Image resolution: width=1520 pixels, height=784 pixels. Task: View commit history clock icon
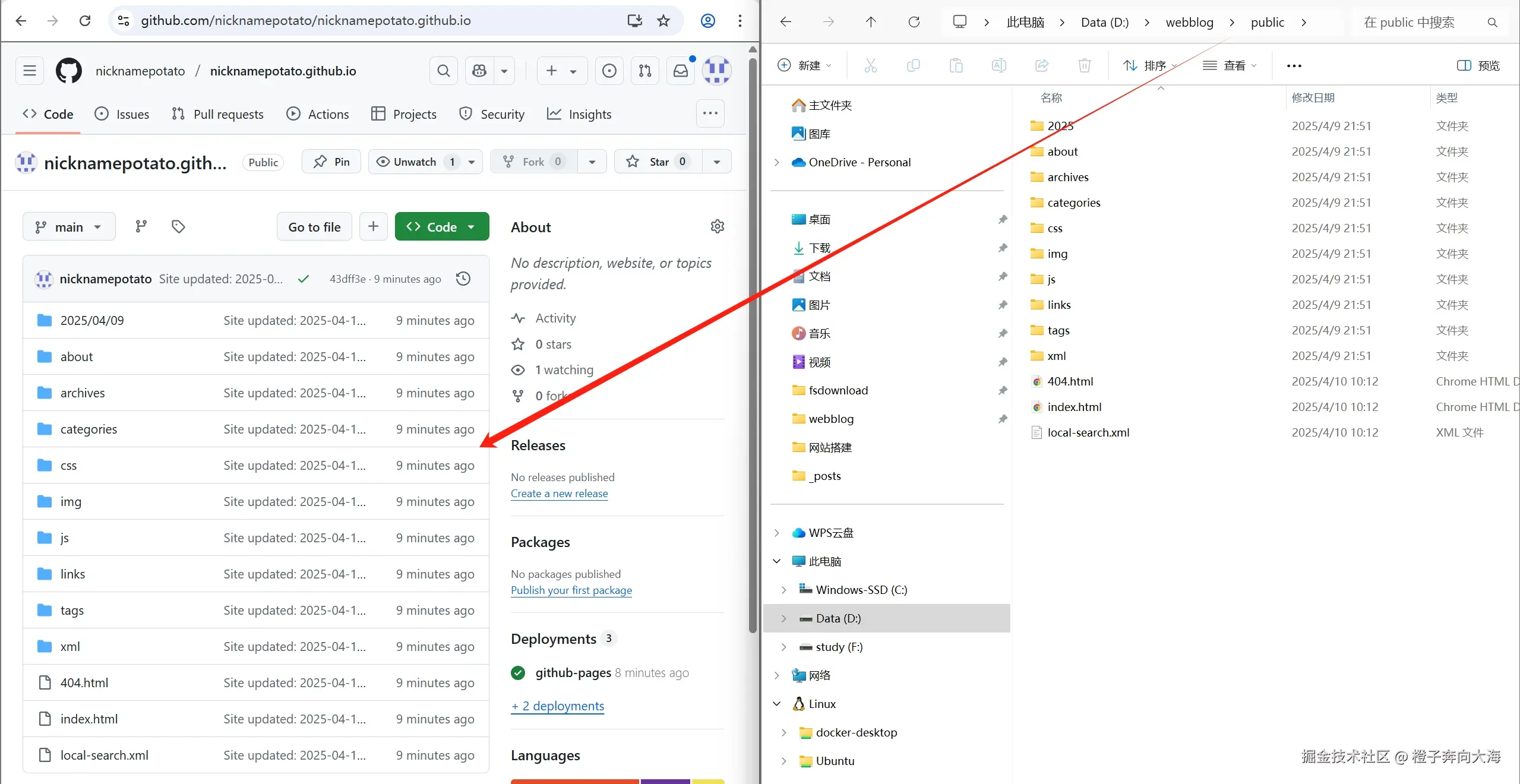click(463, 279)
